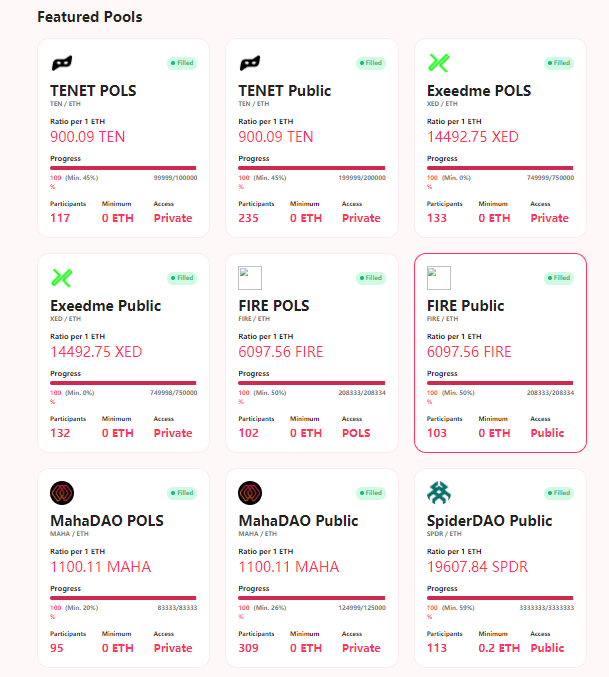This screenshot has width=609, height=677.
Task: Click the progress bar of MahaDAO Public
Action: click(x=312, y=598)
